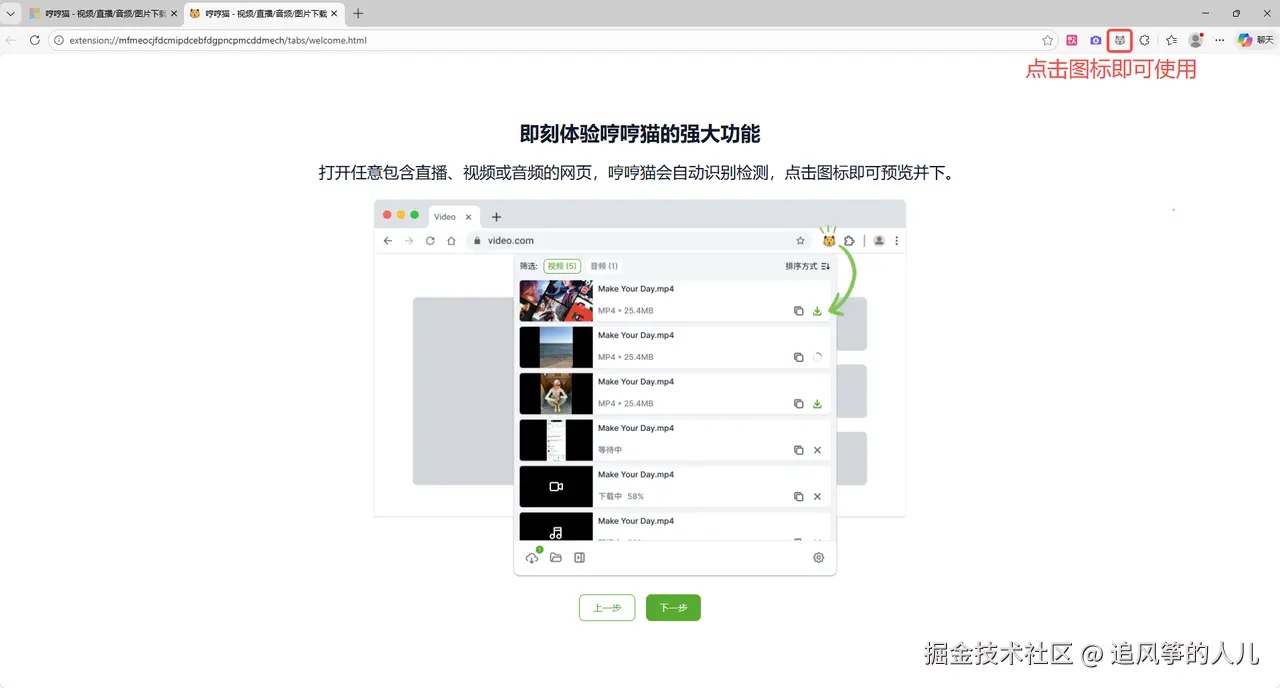Click the green 下一步 button
The height and width of the screenshot is (688, 1280).
pos(673,607)
